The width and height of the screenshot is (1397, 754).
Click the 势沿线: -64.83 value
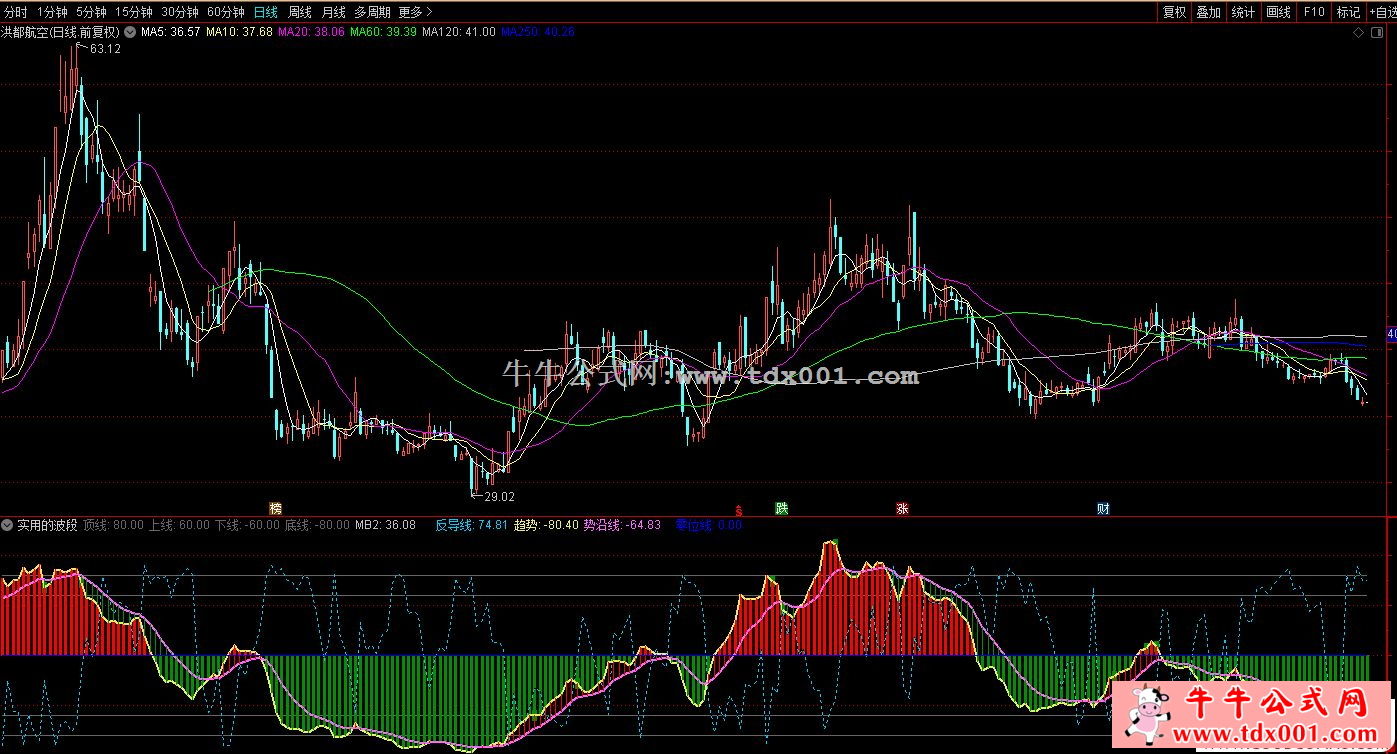pyautogui.click(x=622, y=525)
